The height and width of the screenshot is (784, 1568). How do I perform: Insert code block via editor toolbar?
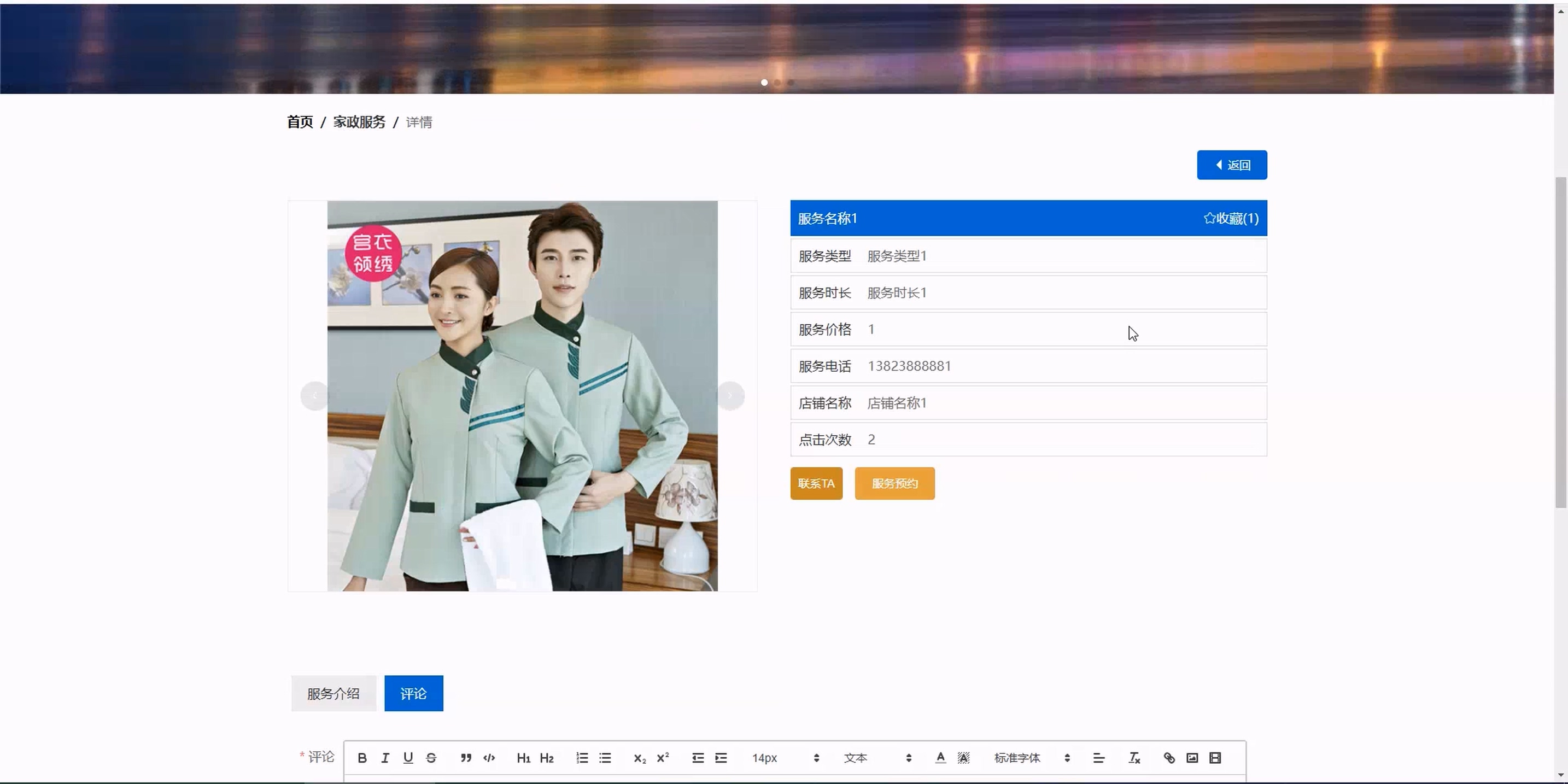coord(489,758)
